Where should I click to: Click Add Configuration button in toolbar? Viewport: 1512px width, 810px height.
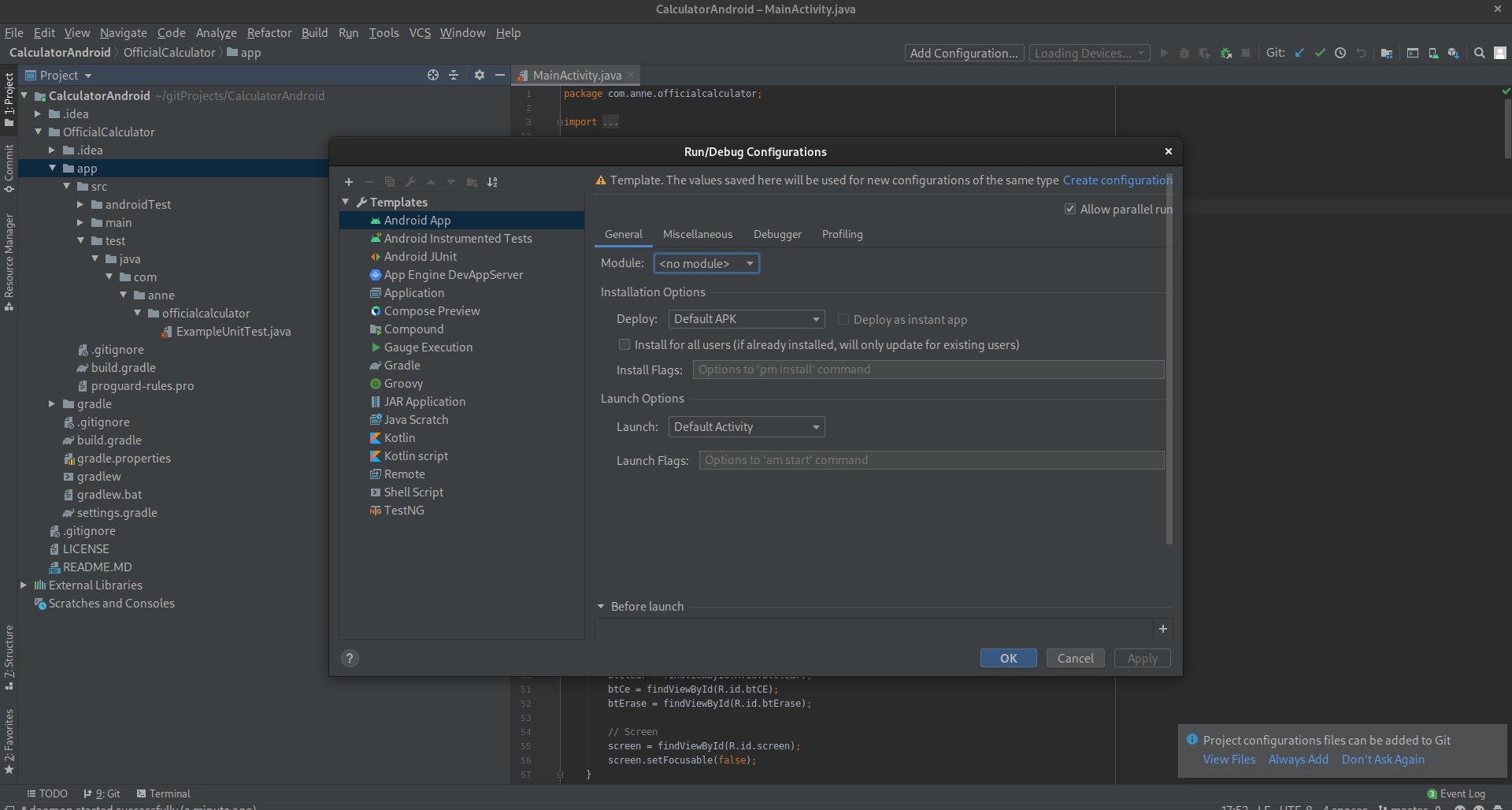964,53
